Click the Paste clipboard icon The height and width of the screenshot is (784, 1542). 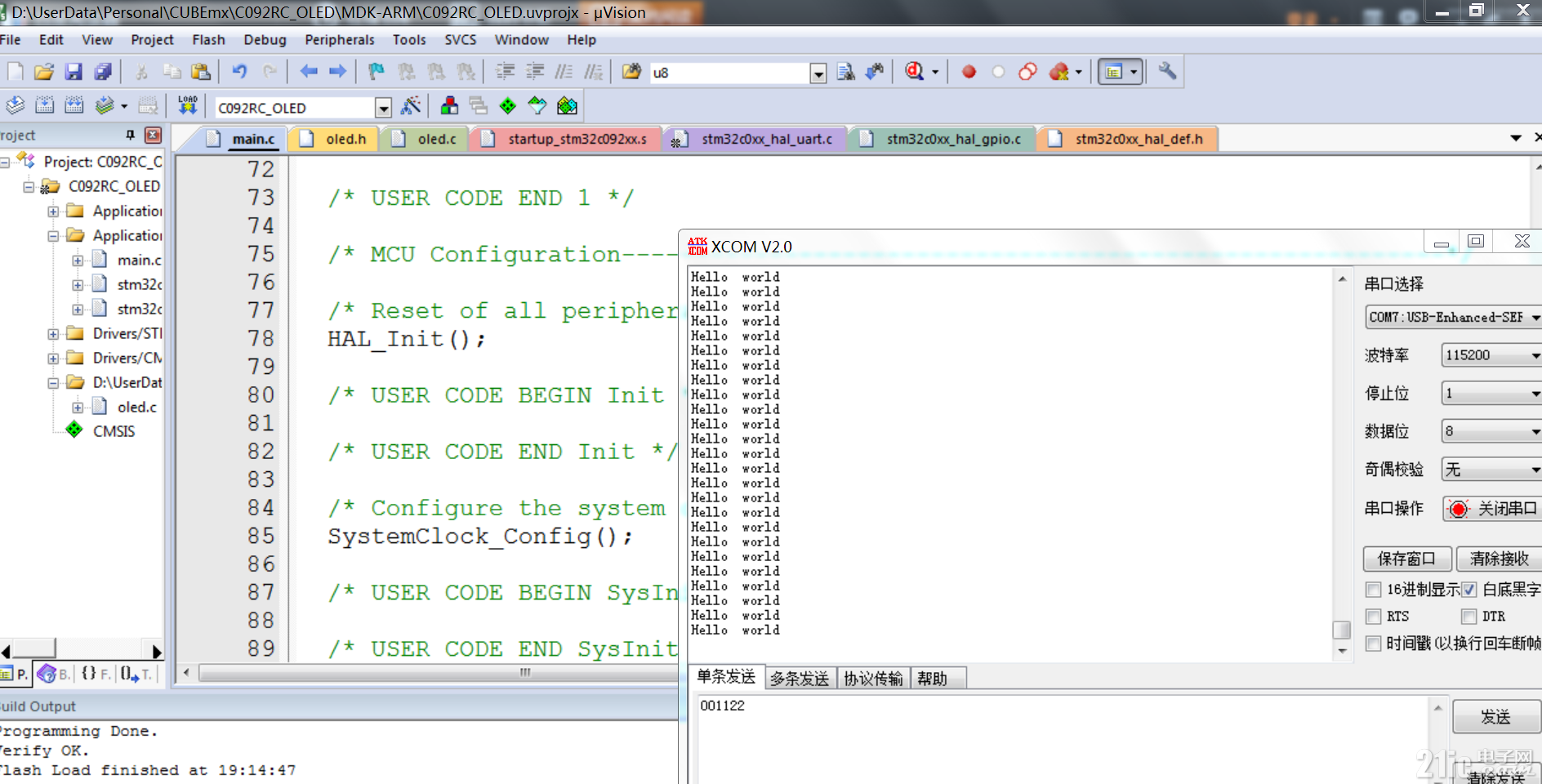coord(200,72)
